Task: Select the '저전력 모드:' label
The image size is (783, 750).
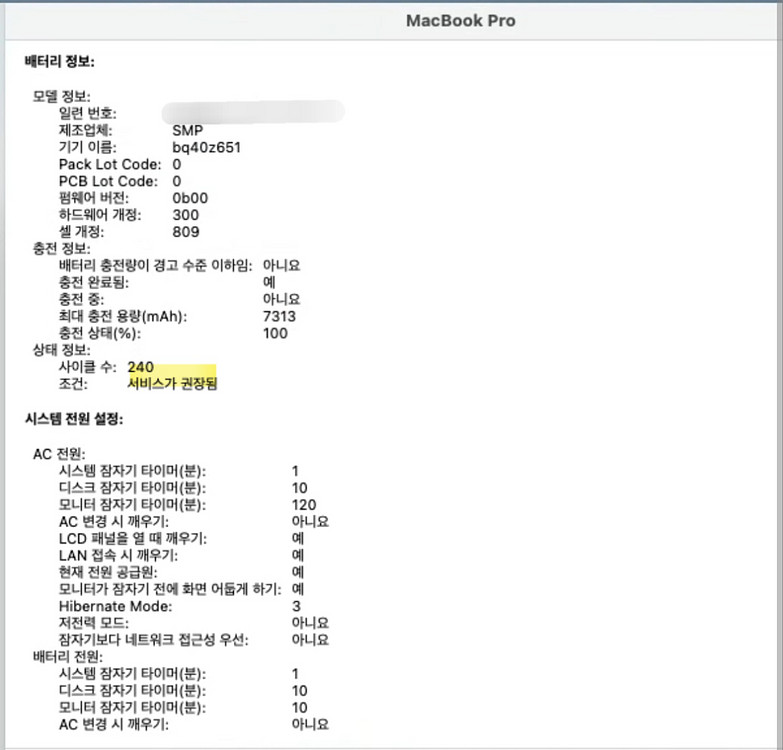Action: [94, 623]
